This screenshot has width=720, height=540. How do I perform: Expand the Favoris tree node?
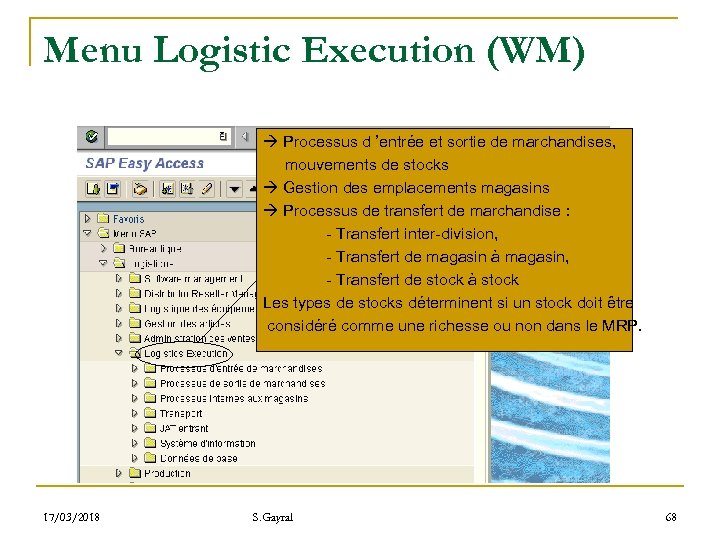pyautogui.click(x=88, y=219)
